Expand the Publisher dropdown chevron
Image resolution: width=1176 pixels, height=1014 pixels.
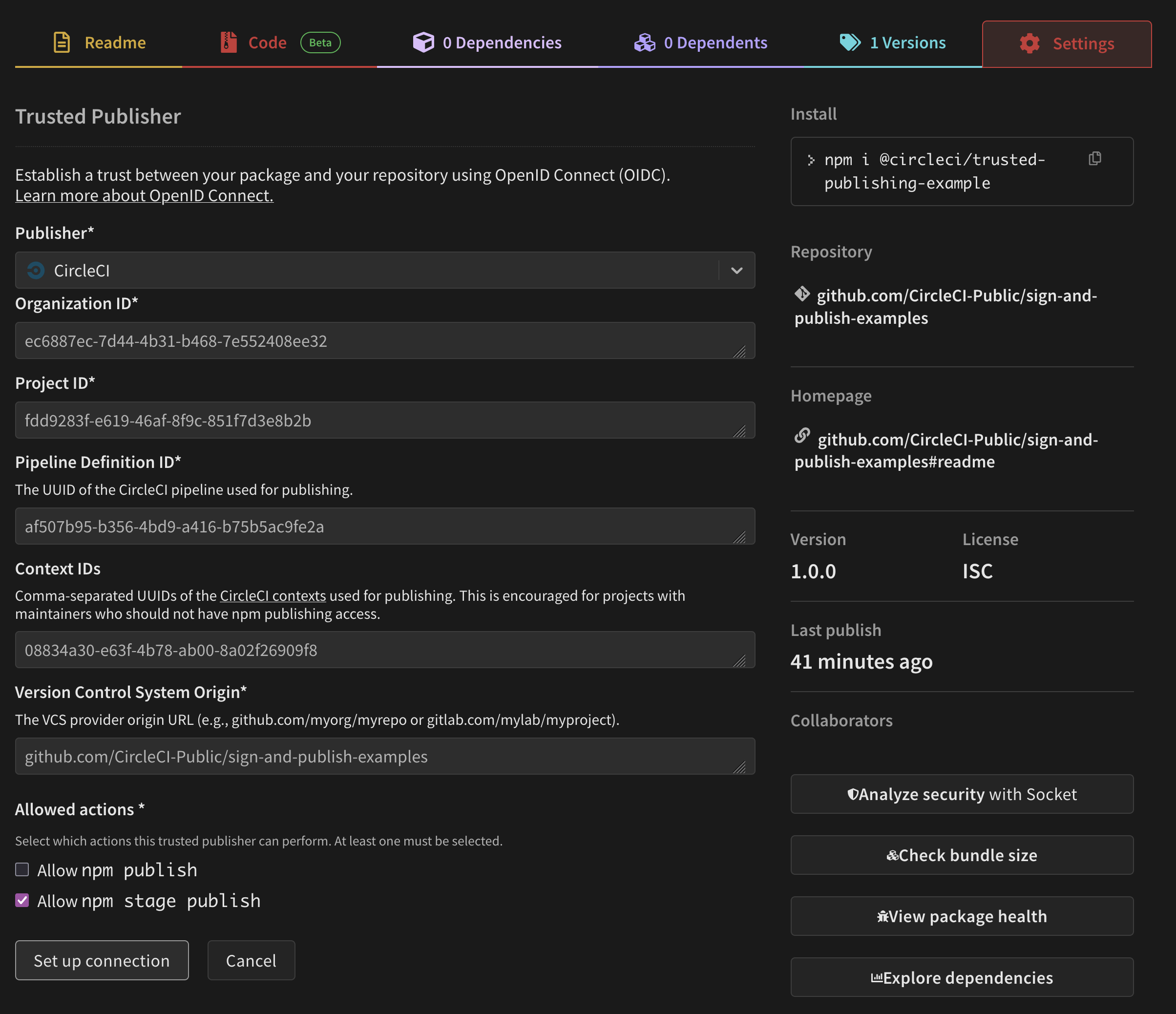pos(736,271)
